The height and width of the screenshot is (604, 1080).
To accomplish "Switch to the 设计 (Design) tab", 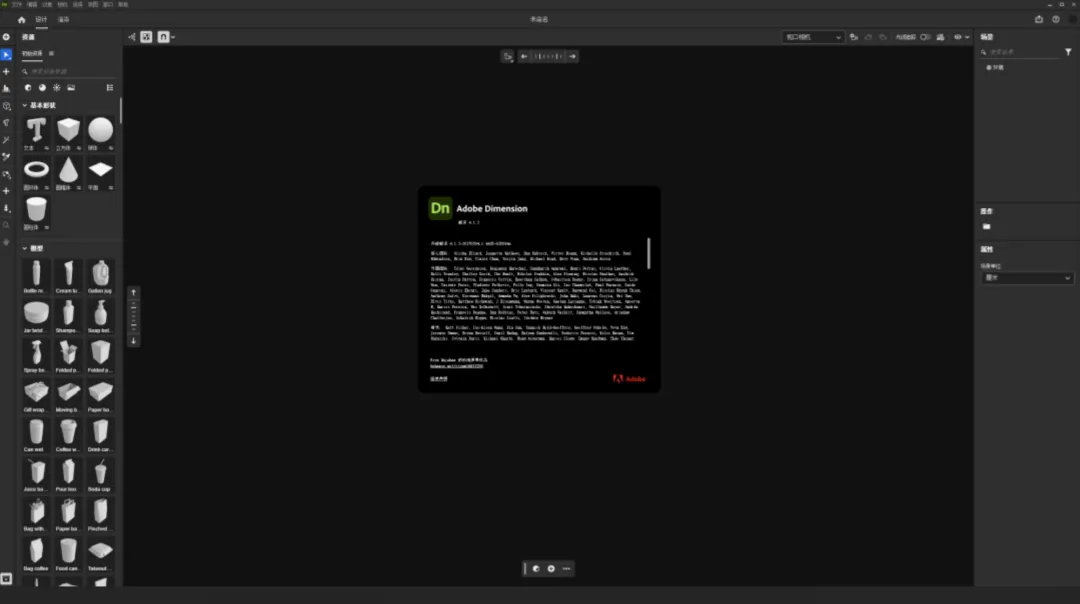I will coord(41,20).
